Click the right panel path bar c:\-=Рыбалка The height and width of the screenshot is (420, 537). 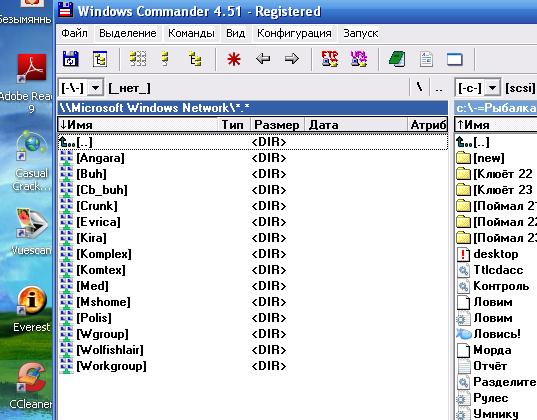click(x=496, y=108)
